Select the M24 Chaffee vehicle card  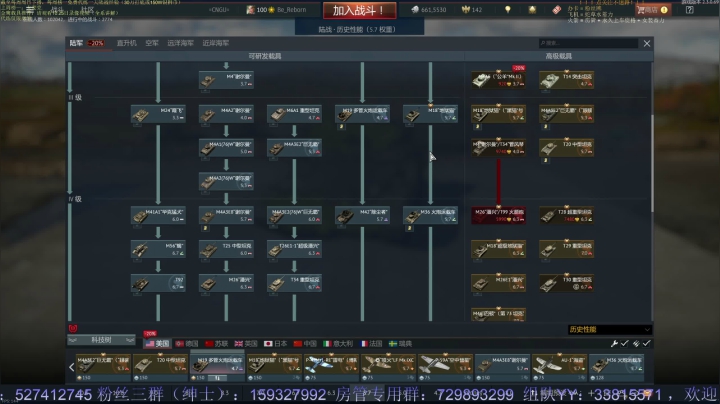pos(158,114)
